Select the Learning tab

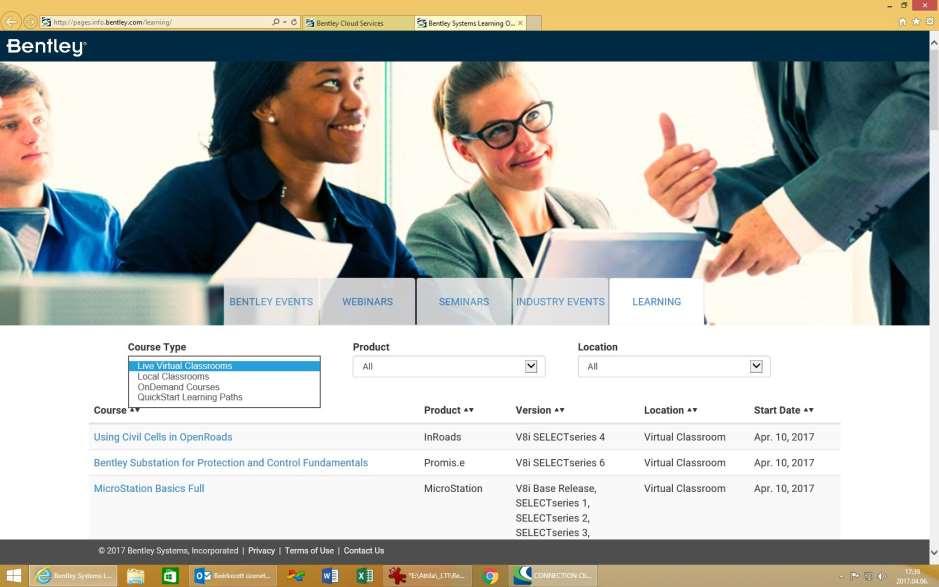click(656, 302)
